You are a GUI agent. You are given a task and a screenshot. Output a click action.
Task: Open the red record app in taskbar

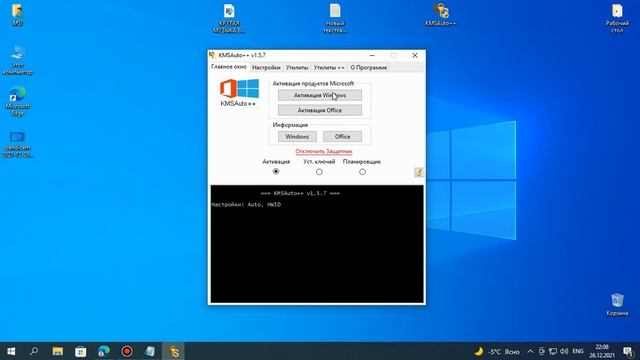[127, 351]
